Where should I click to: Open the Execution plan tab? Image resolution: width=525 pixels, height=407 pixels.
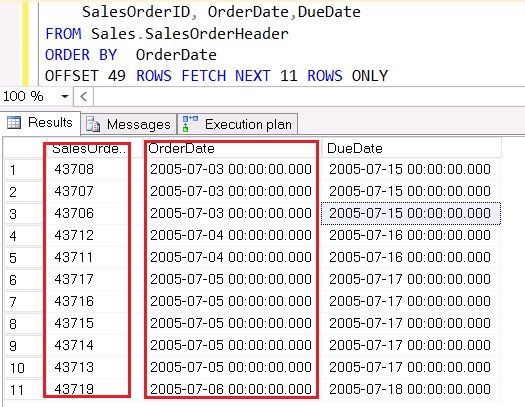click(x=237, y=125)
